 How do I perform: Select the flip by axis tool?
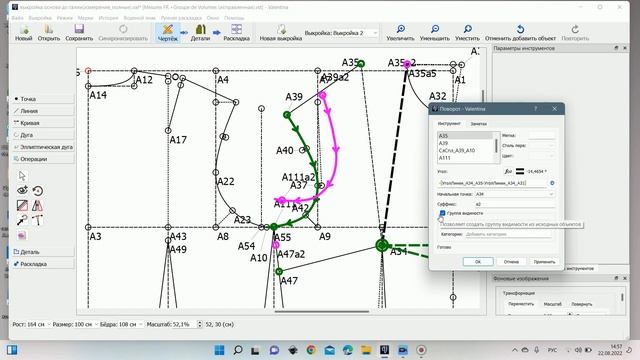pyautogui.click(x=38, y=205)
